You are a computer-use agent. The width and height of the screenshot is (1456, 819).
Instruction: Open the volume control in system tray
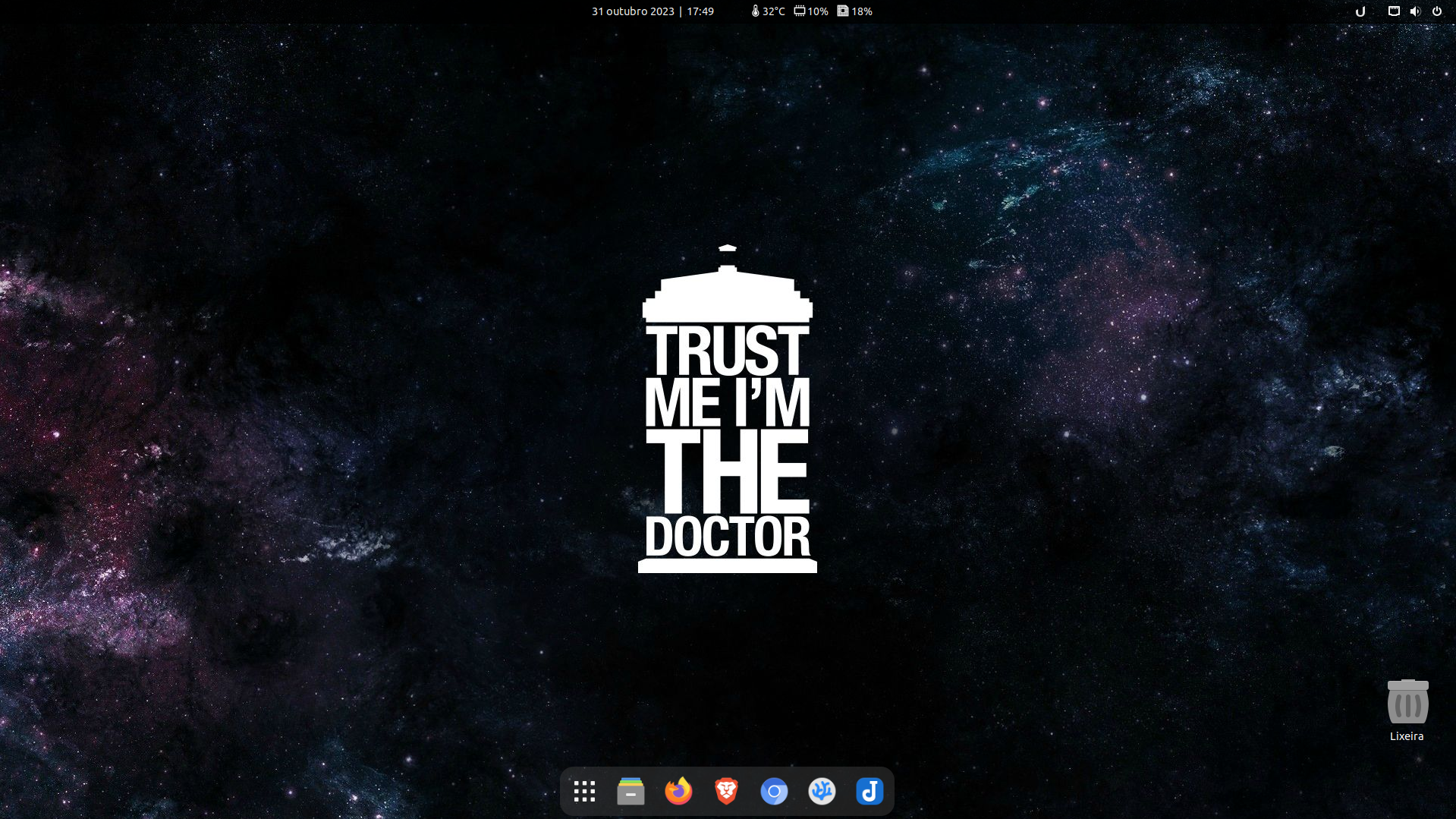[x=1415, y=11]
